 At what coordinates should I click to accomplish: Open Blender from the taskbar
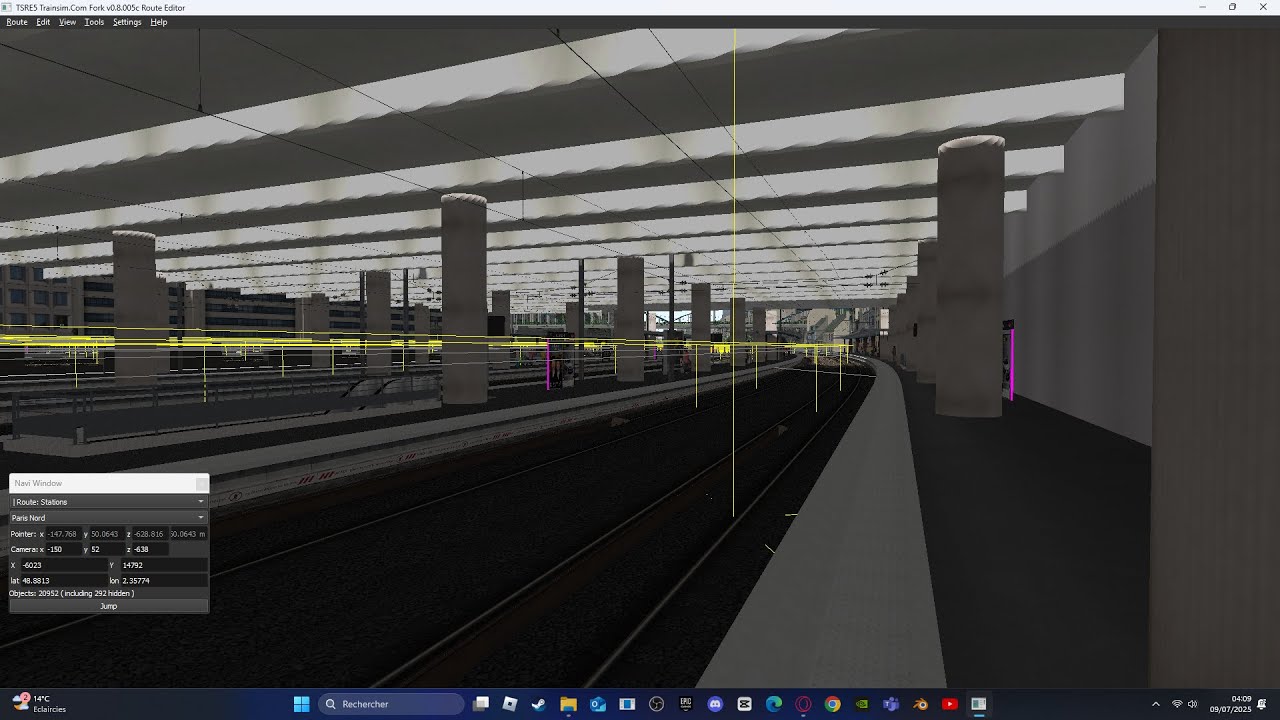click(920, 704)
